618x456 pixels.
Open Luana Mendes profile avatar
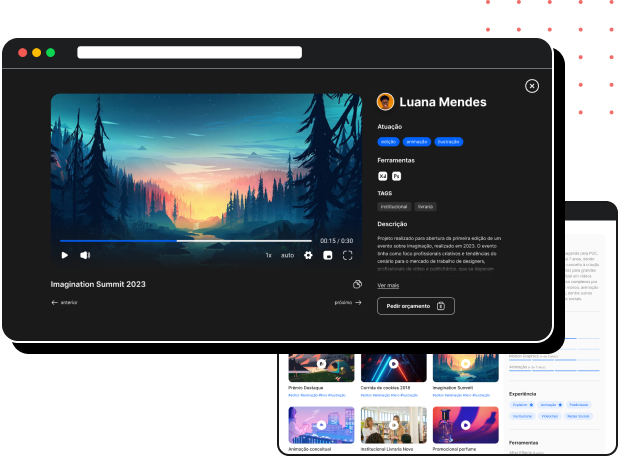point(385,102)
